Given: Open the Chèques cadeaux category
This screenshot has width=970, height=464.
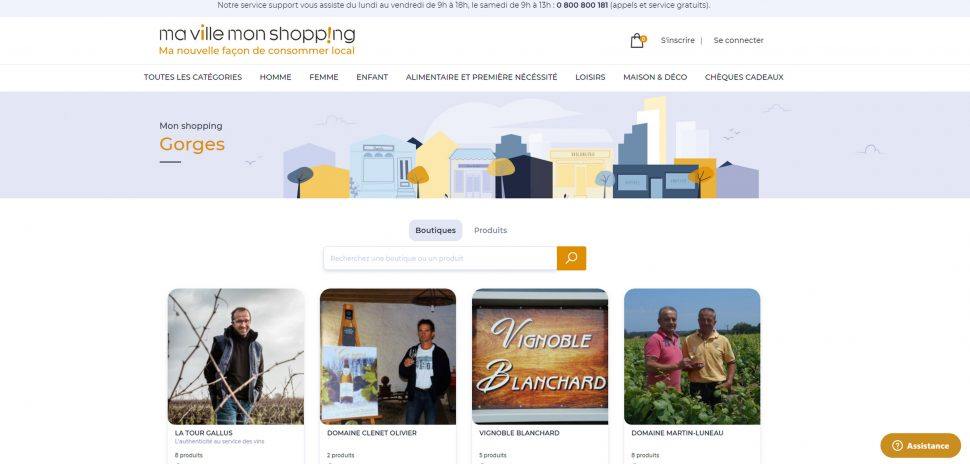Looking at the screenshot, I should (744, 77).
